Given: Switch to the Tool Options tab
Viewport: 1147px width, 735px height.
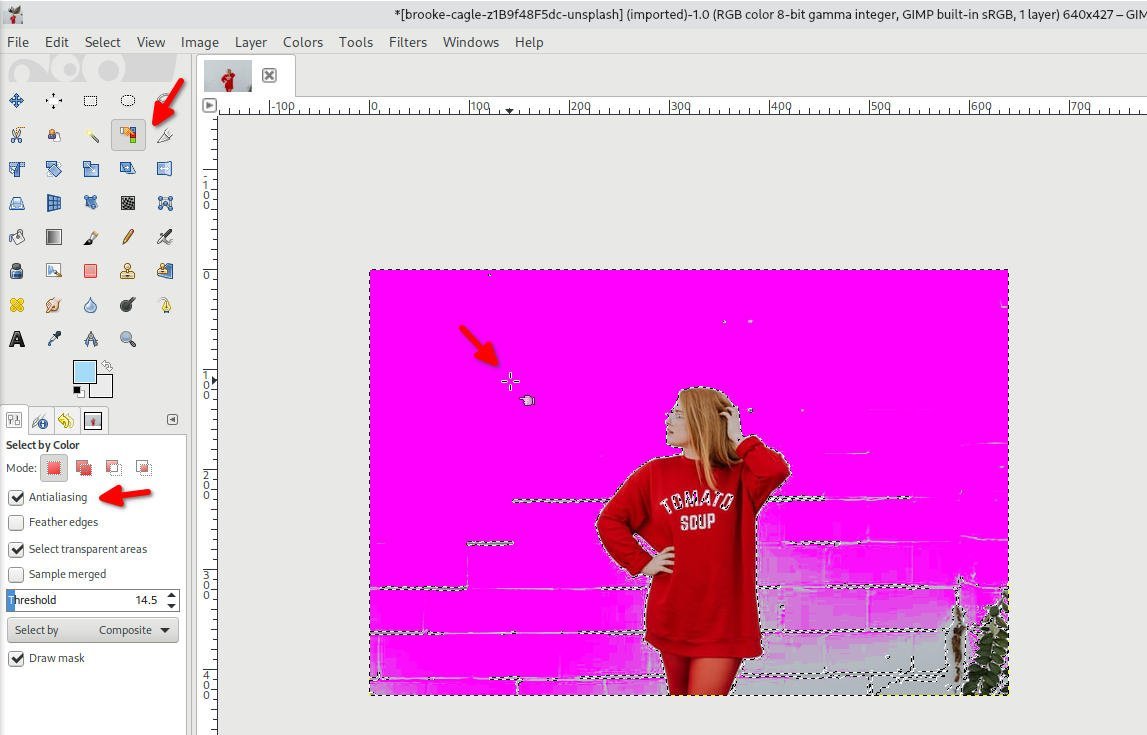Looking at the screenshot, I should pos(13,420).
